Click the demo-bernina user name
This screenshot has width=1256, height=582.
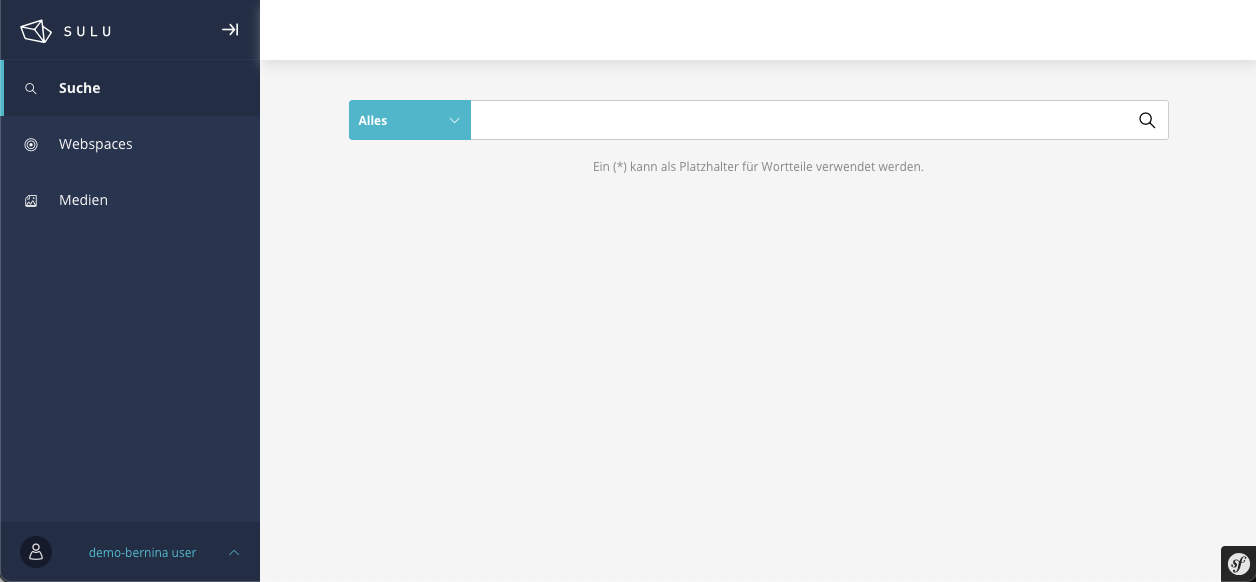[142, 552]
